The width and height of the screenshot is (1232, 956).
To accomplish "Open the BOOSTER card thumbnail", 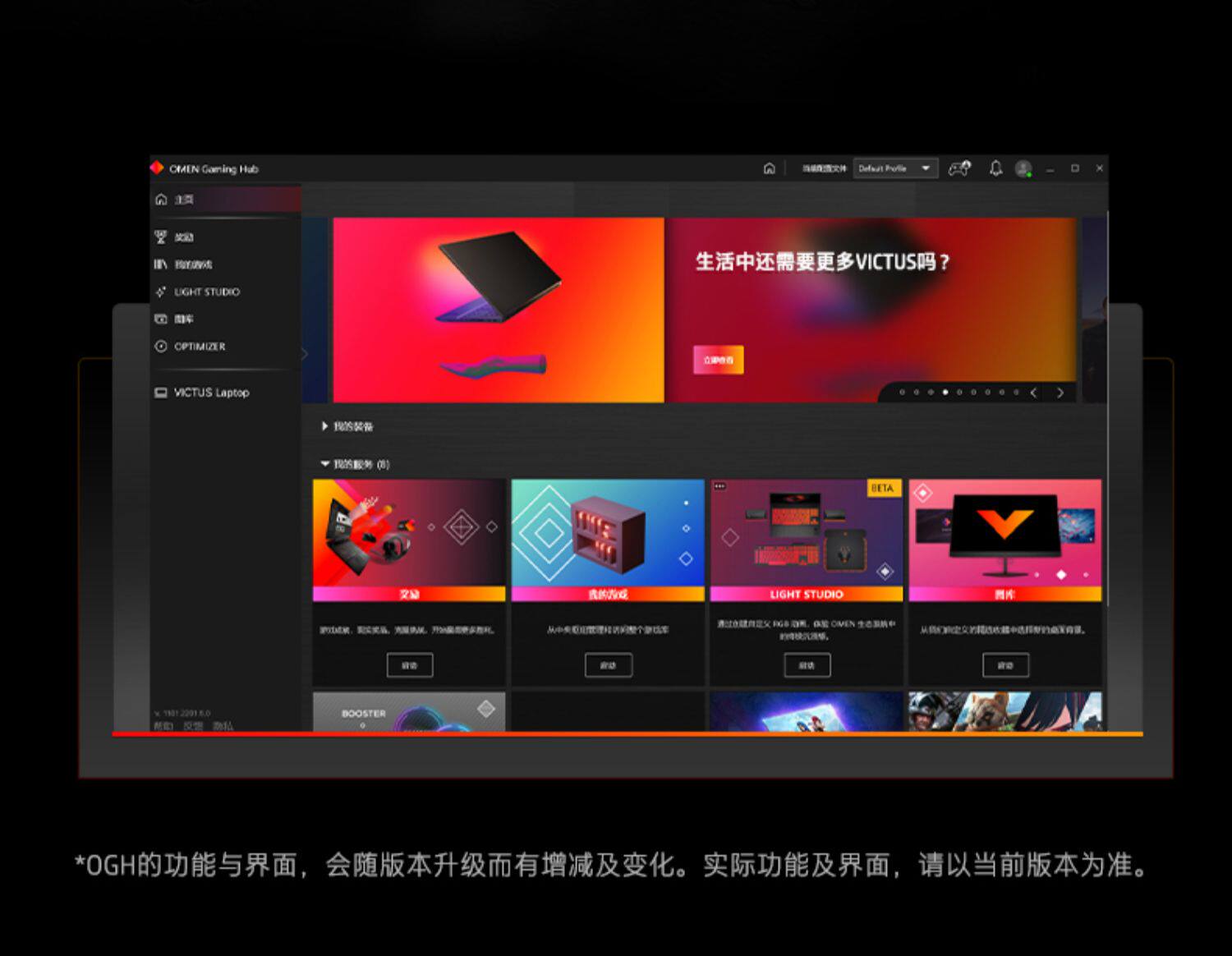I will (x=409, y=711).
